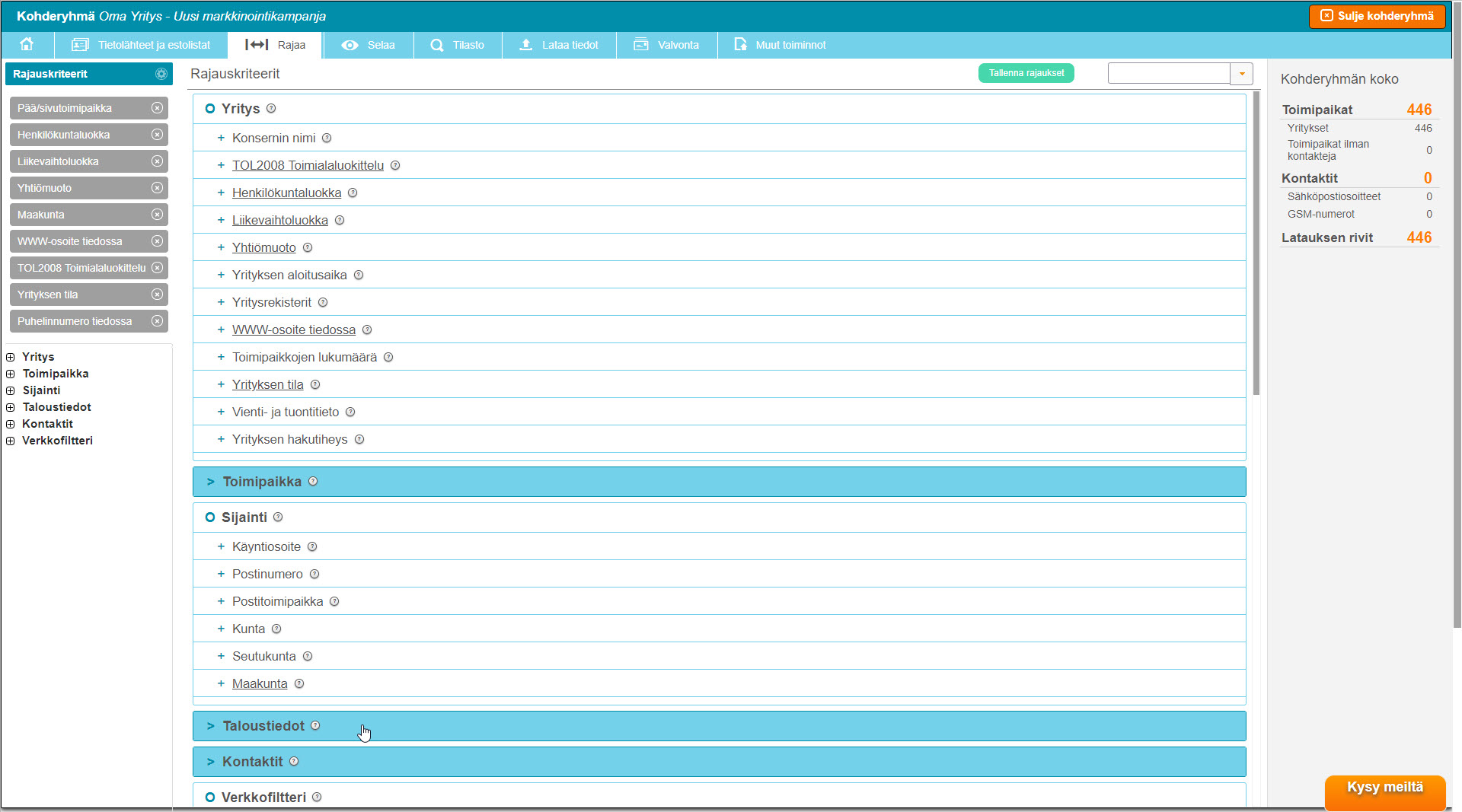The image size is (1462, 812).
Task: Open the Maakunta criterion link in the Sijainti list
Action: click(x=260, y=683)
